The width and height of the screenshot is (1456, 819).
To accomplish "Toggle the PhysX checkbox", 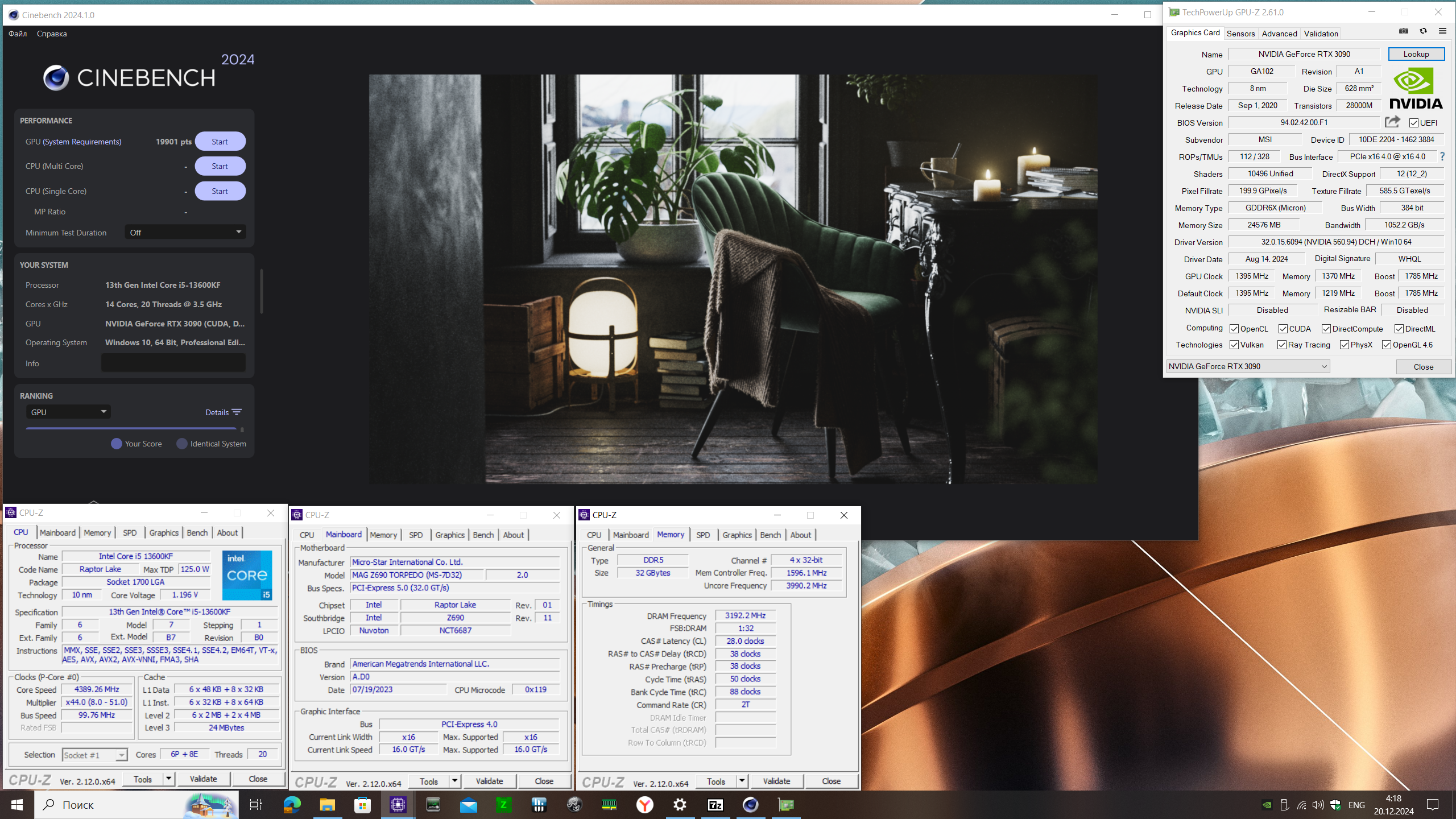I will (1344, 345).
